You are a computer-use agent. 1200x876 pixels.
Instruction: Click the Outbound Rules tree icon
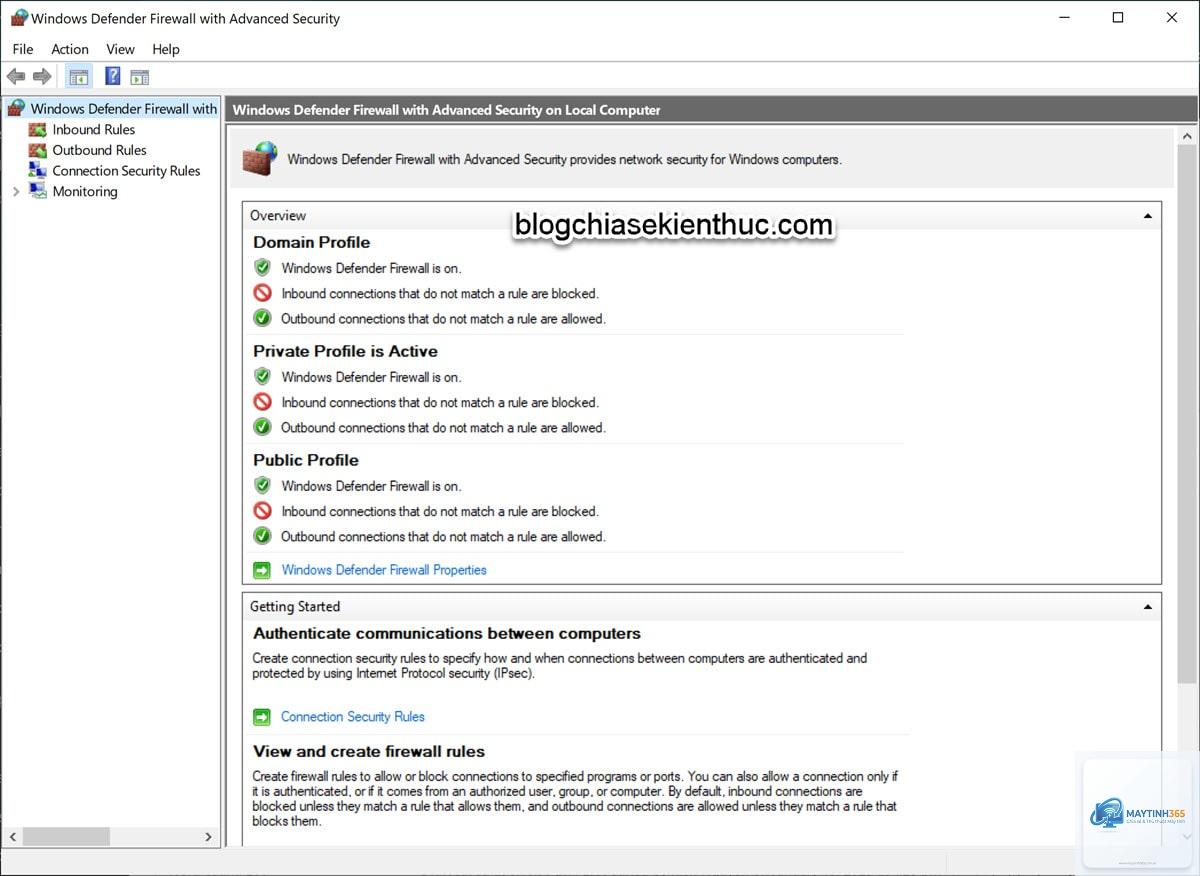coord(38,150)
